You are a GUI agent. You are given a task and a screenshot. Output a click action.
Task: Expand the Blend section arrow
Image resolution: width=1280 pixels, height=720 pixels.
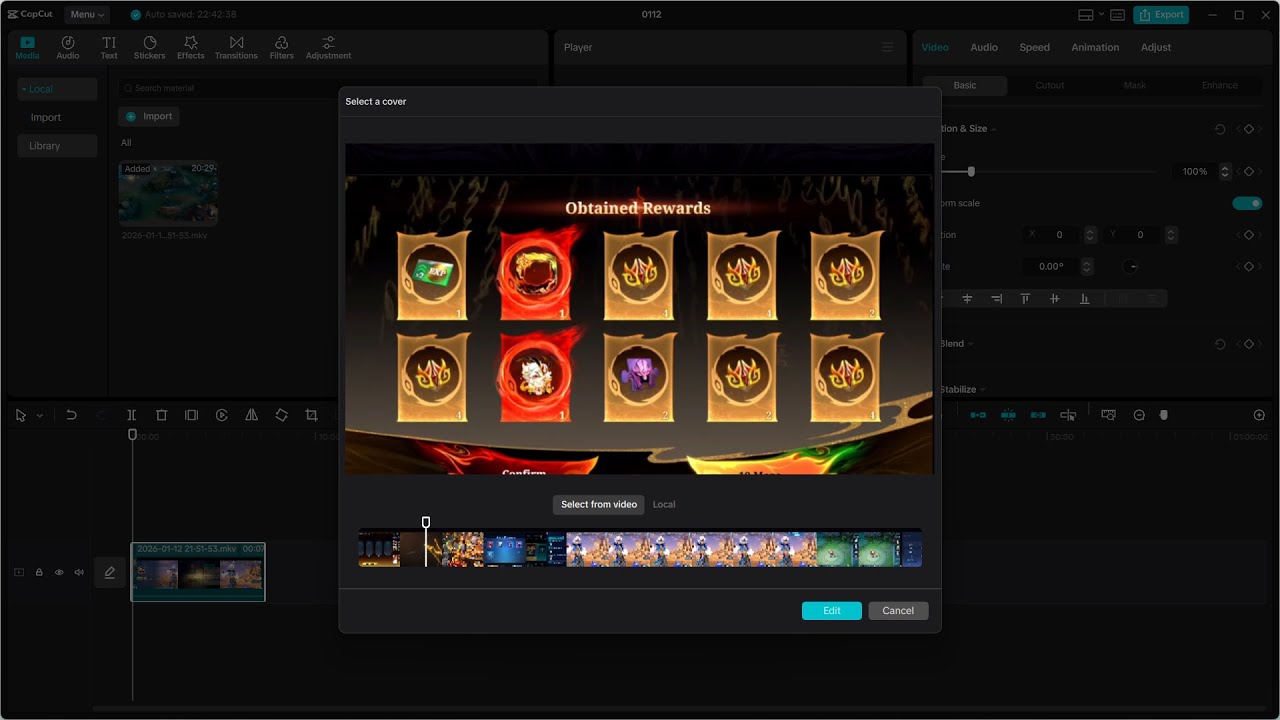click(x=970, y=344)
